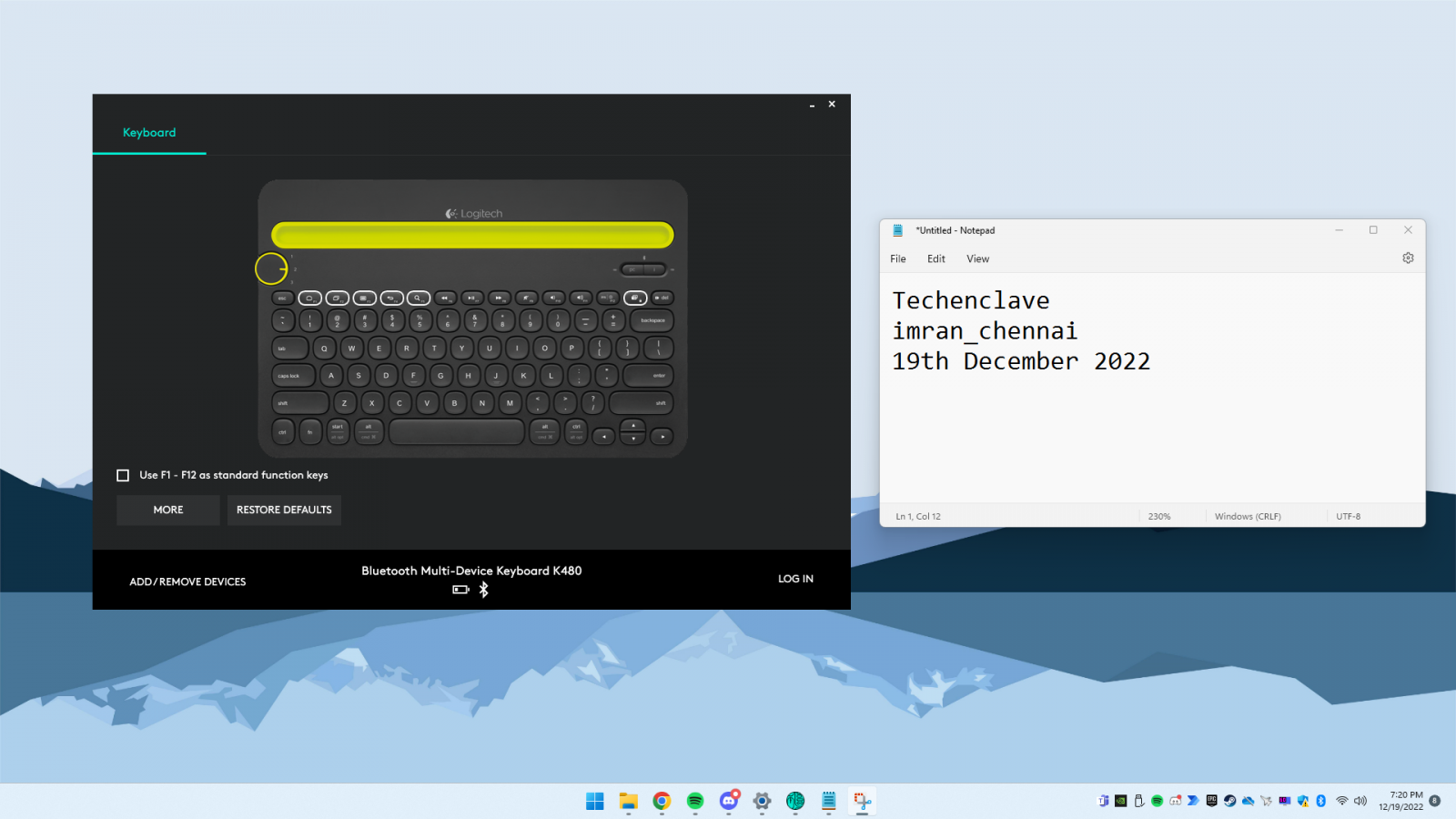The height and width of the screenshot is (819, 1456).
Task: Click the MORE button
Action: [168, 510]
